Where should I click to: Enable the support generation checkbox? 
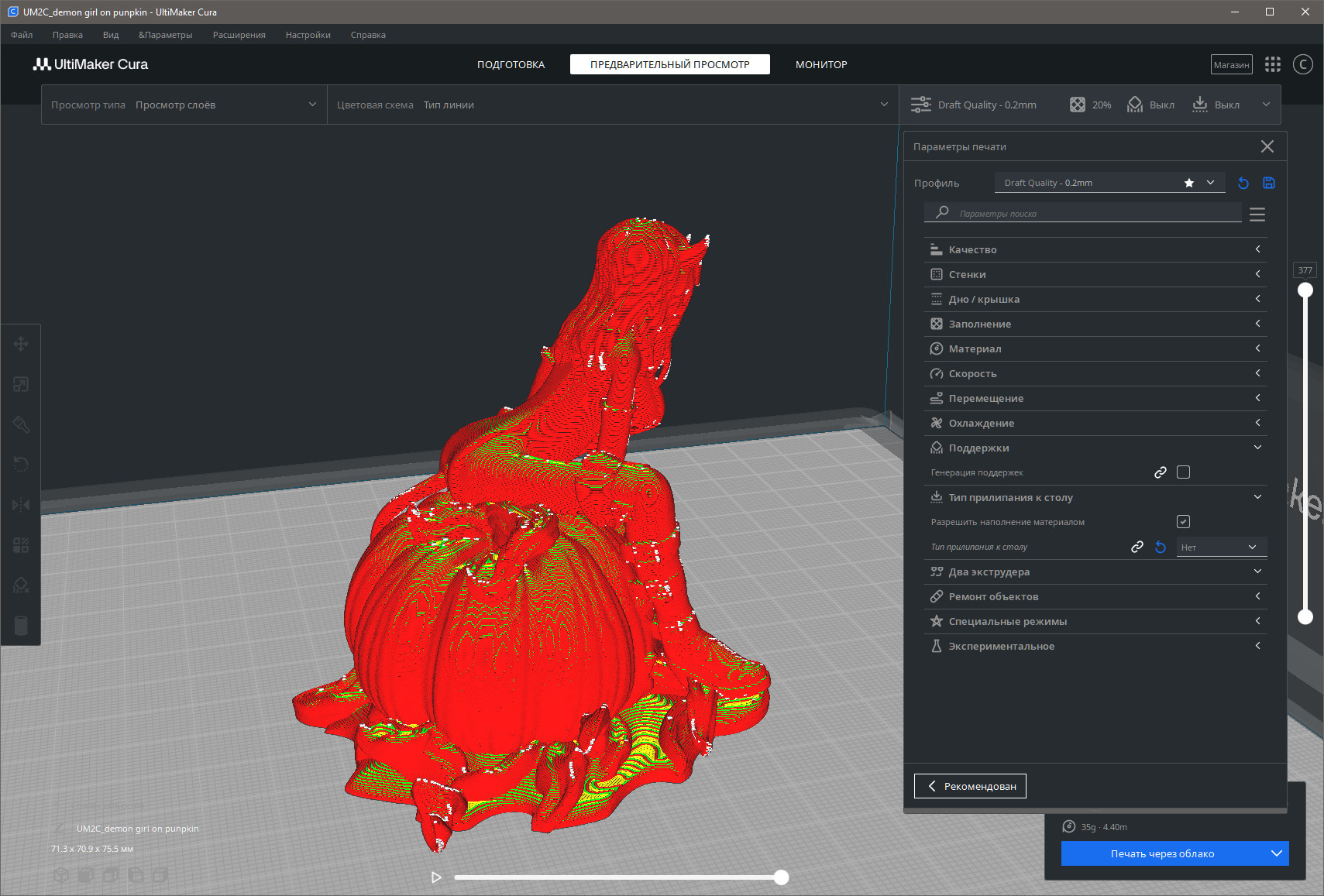[x=1183, y=472]
